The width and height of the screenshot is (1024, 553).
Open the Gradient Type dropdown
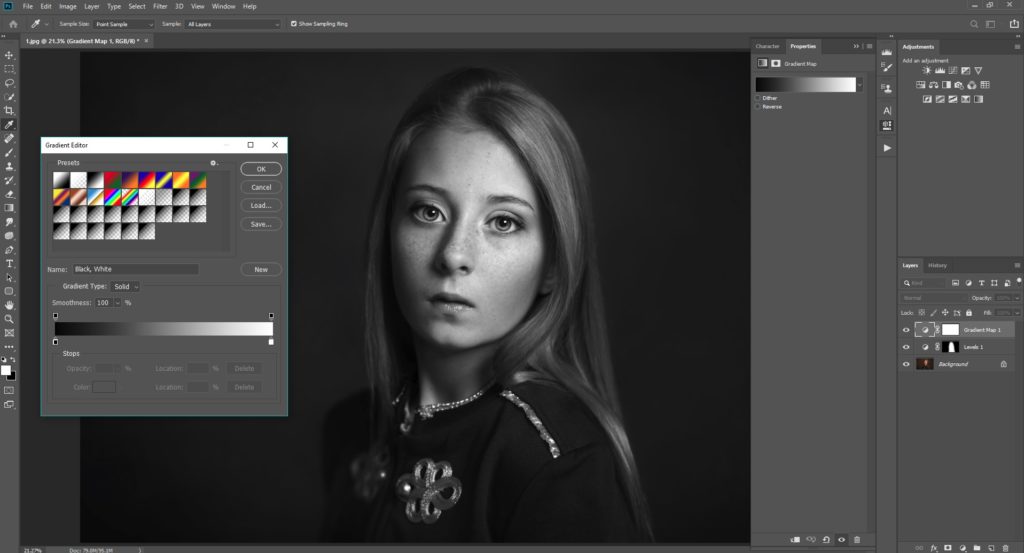[x=125, y=287]
